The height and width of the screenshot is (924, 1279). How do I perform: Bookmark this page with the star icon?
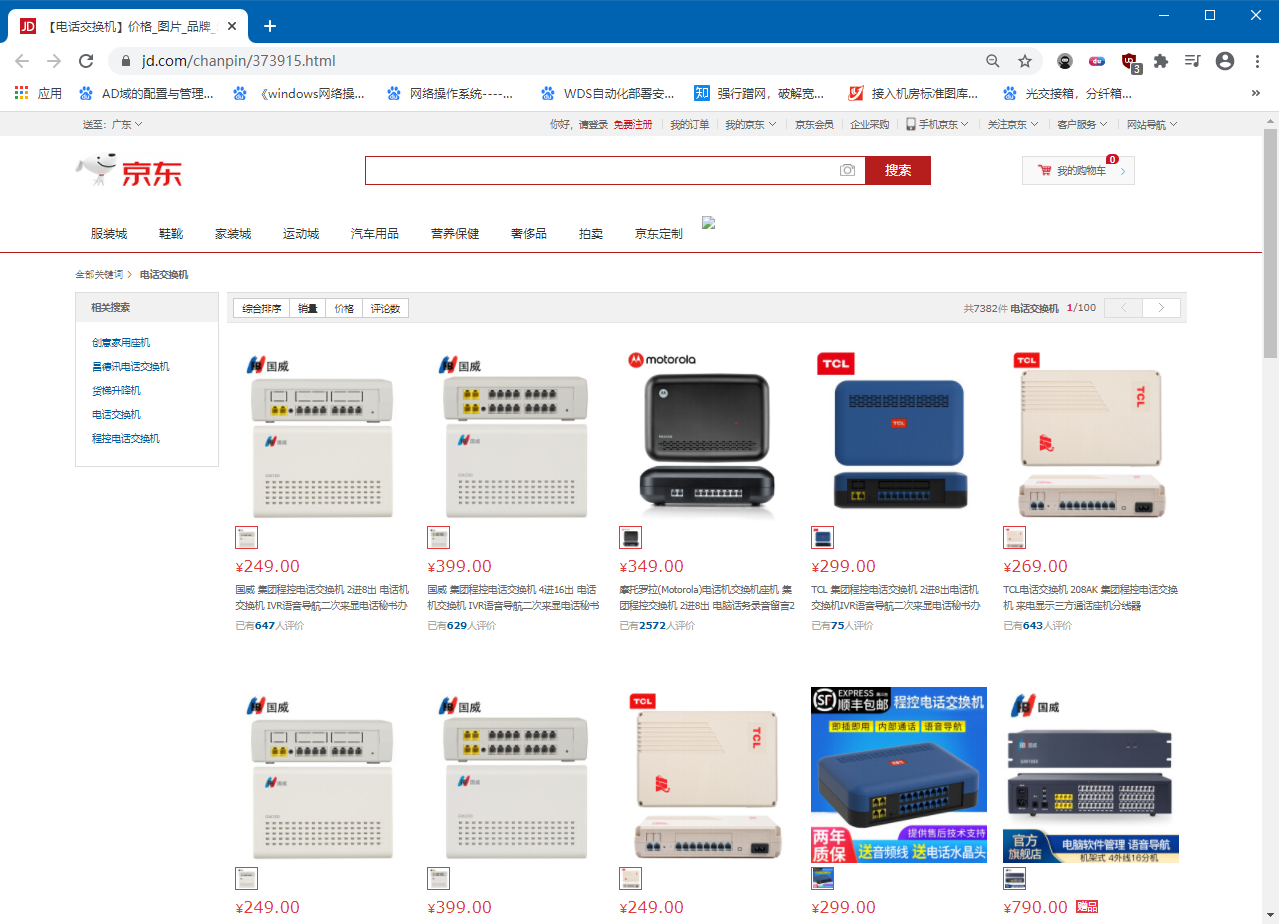pos(1025,61)
